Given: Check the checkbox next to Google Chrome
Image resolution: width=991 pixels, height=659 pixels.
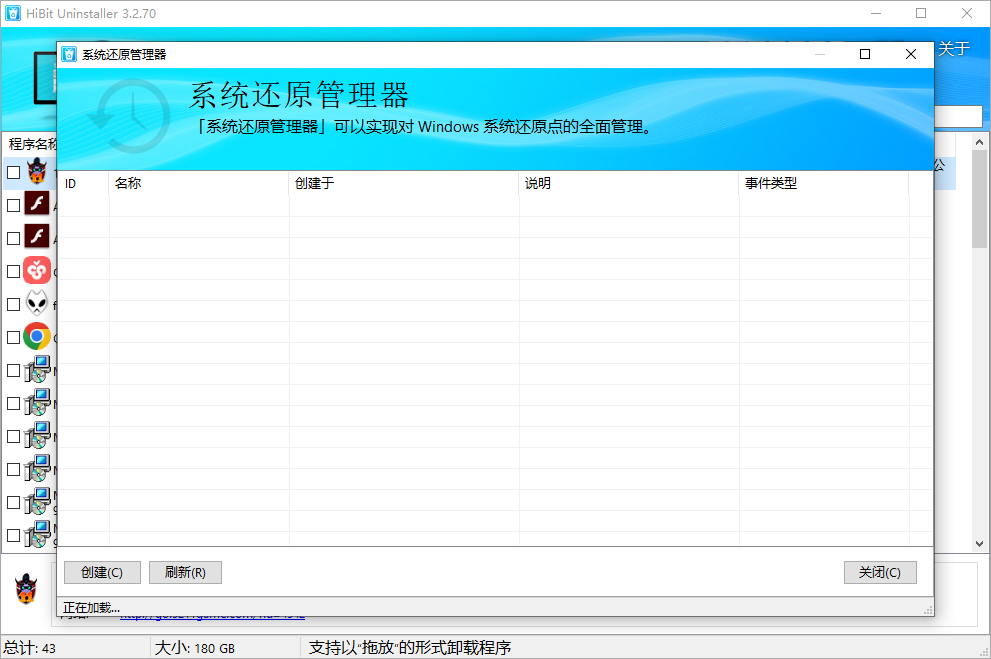Looking at the screenshot, I should [14, 337].
